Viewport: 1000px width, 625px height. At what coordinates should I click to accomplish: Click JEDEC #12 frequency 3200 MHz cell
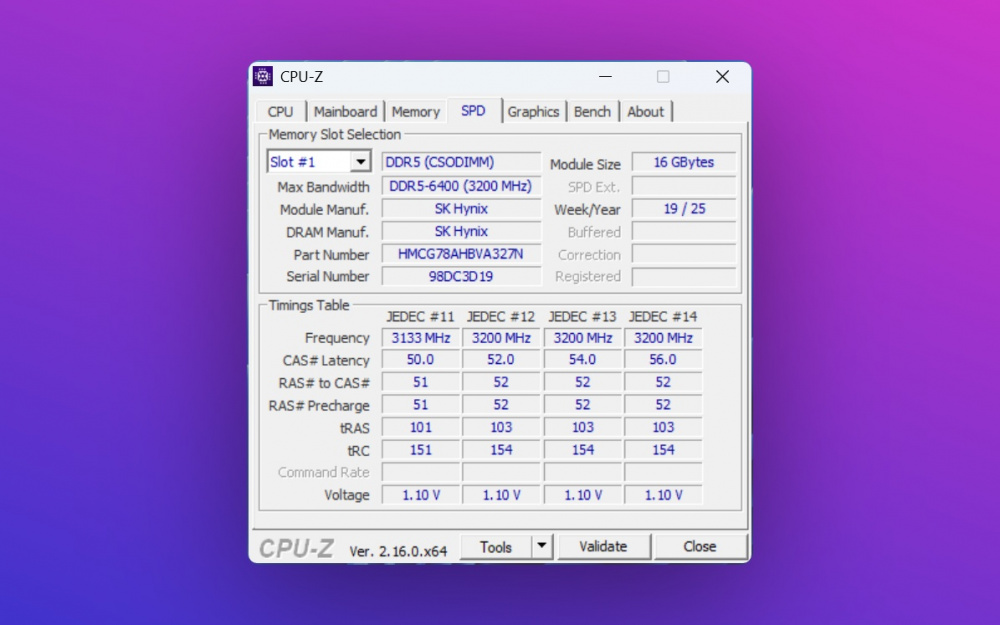(501, 338)
